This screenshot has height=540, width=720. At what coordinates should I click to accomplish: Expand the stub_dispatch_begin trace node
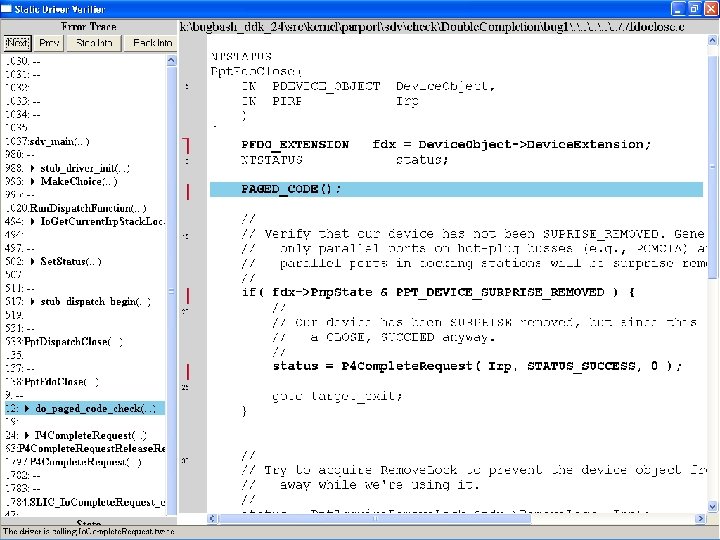click(32, 302)
